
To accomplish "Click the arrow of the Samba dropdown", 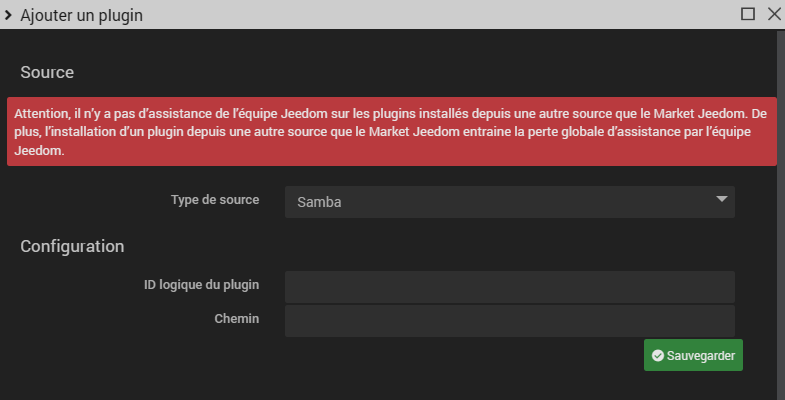I will click(722, 200).
